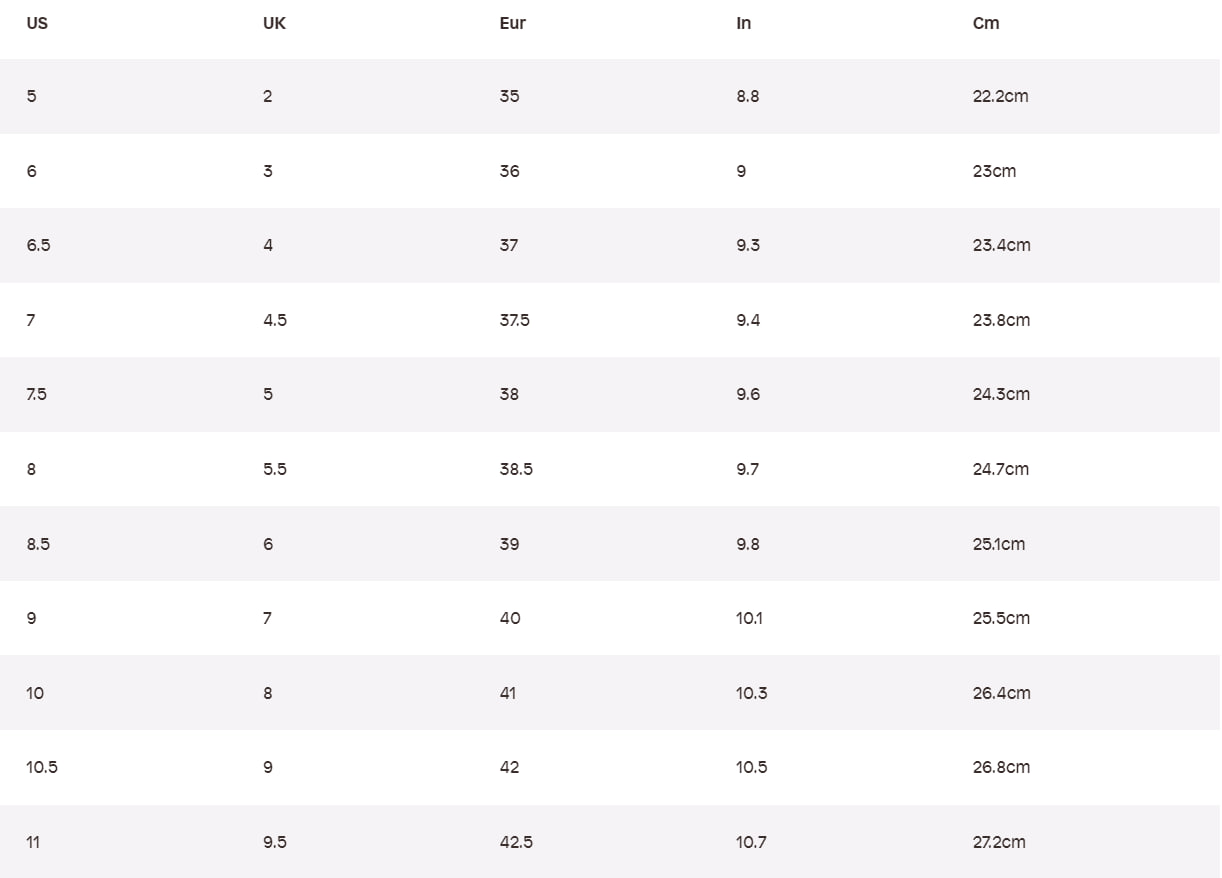Select UK size 5.5 cell
The width and height of the screenshot is (1222, 878).
275,469
